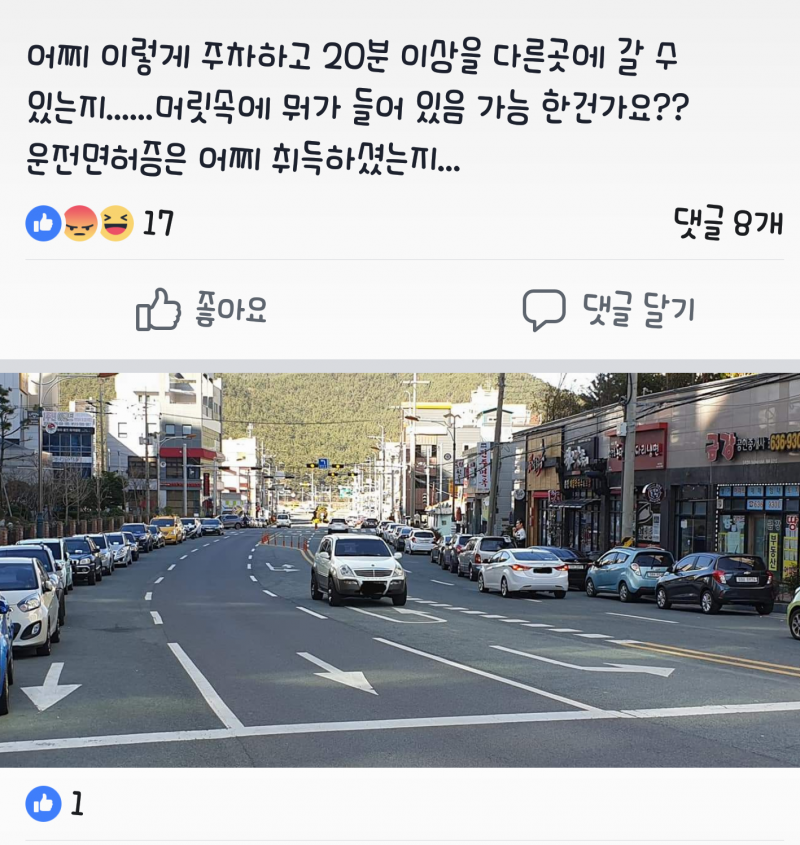
Task: Select the post line containing 머릿속에
Action: (x=358, y=108)
